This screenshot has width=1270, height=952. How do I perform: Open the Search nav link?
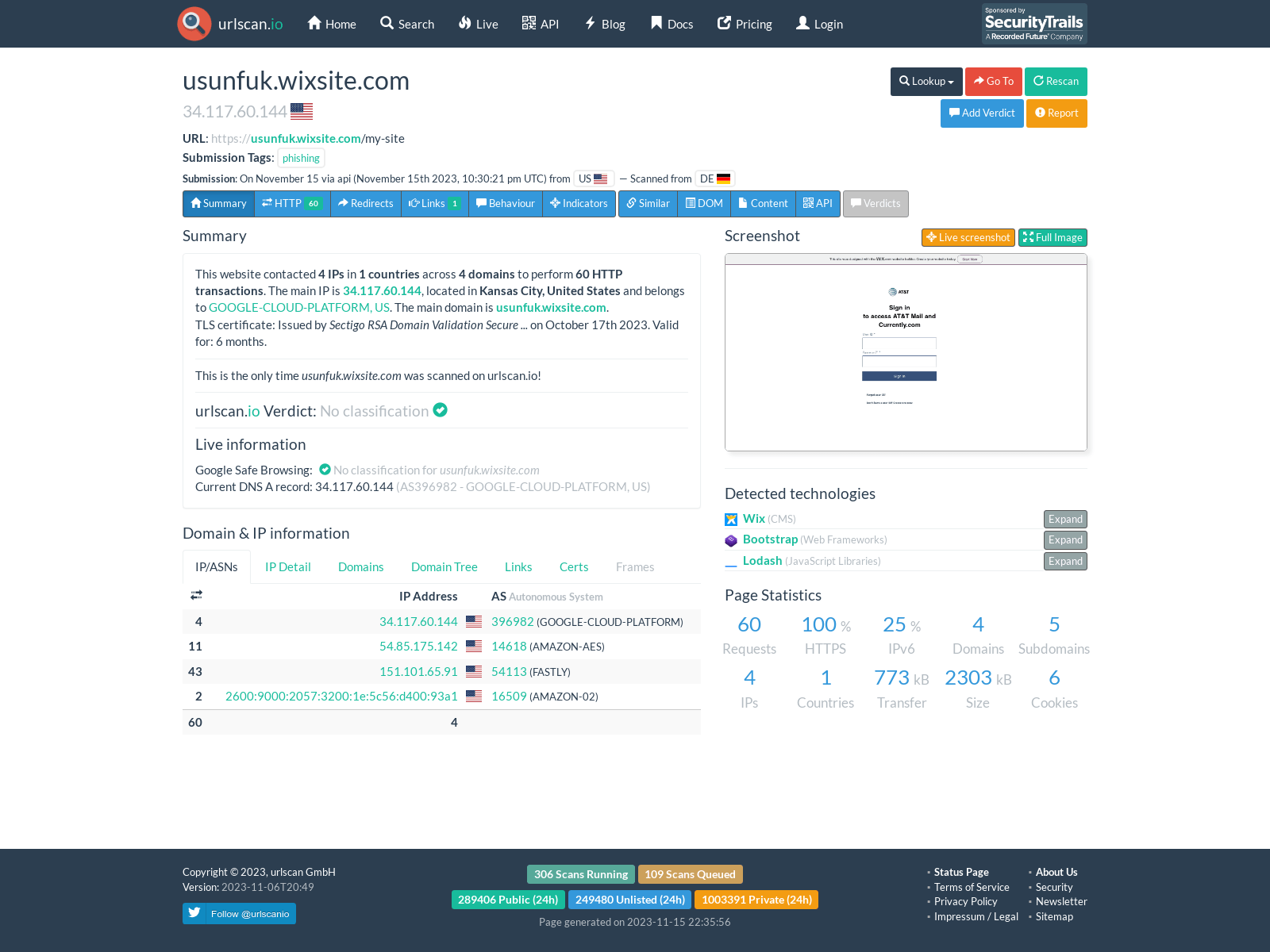pyautogui.click(x=407, y=24)
